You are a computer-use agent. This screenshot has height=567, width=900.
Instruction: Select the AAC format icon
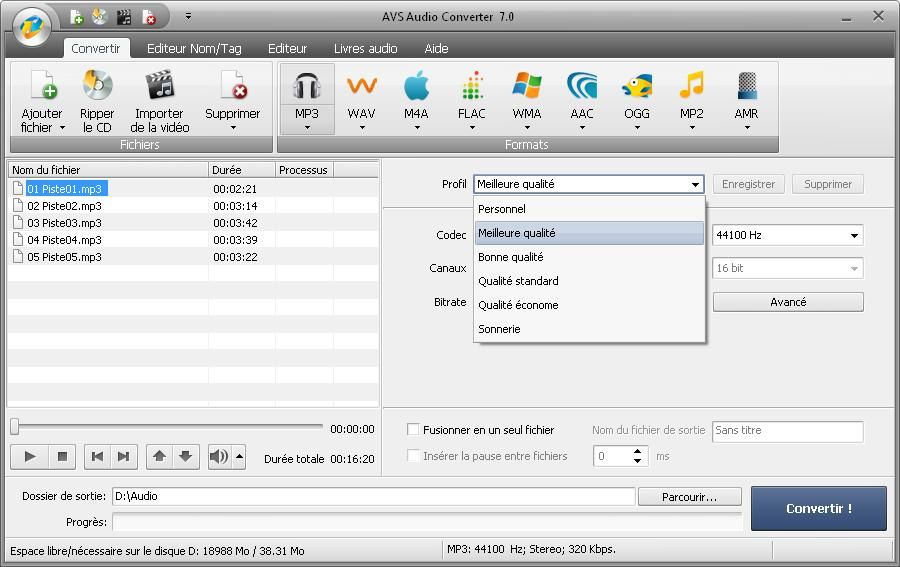point(582,86)
